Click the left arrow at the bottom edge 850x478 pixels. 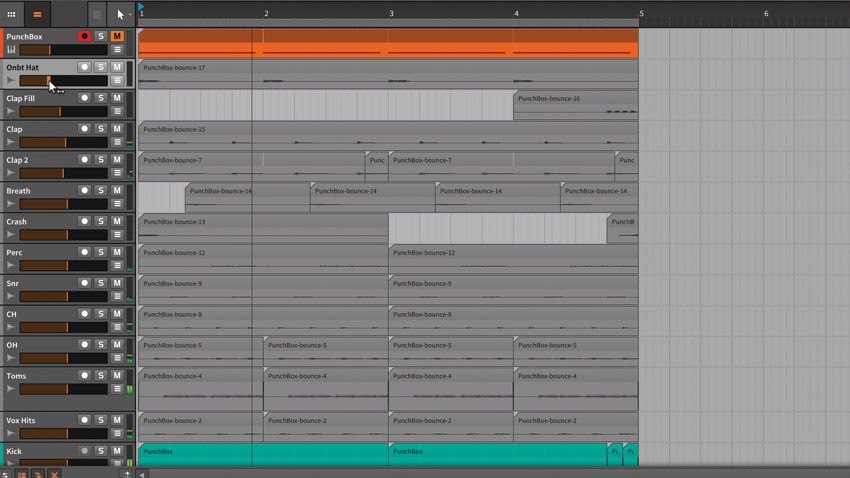[141, 474]
